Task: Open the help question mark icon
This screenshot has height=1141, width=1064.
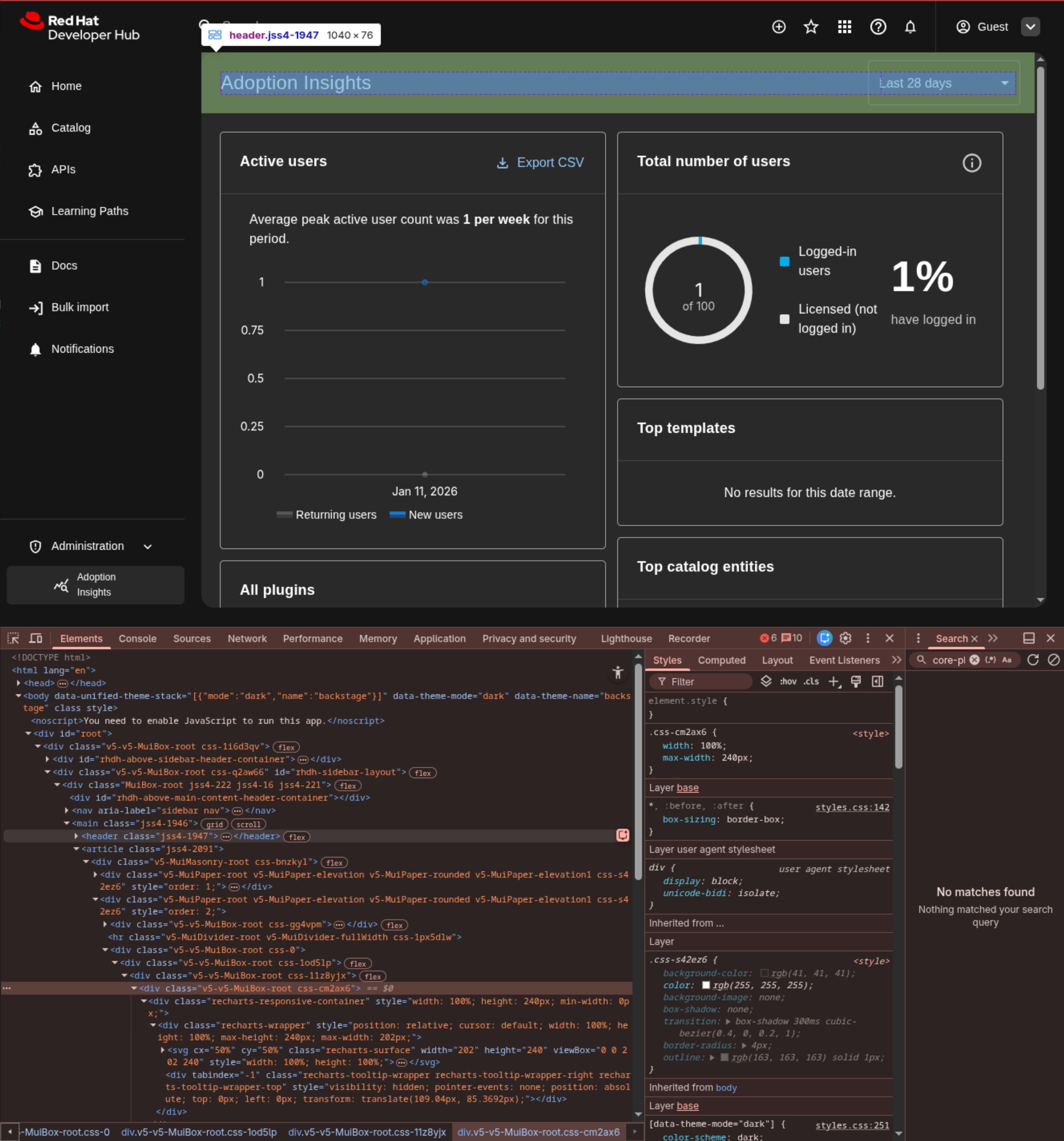Action: (878, 27)
